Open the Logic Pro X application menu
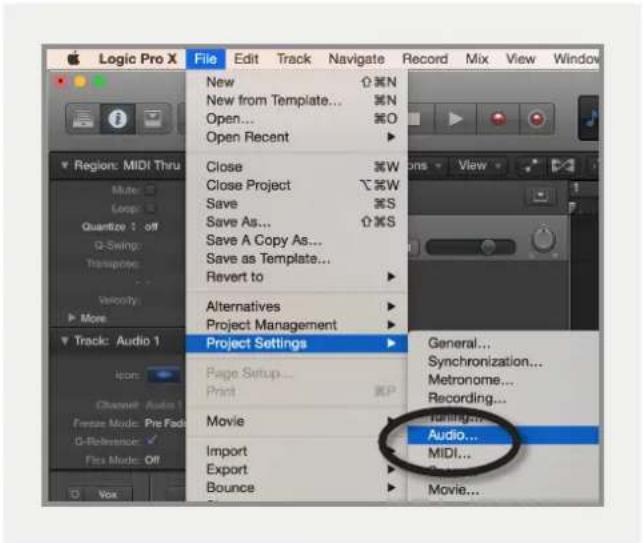Viewport: 643px width, 543px height. (138, 59)
